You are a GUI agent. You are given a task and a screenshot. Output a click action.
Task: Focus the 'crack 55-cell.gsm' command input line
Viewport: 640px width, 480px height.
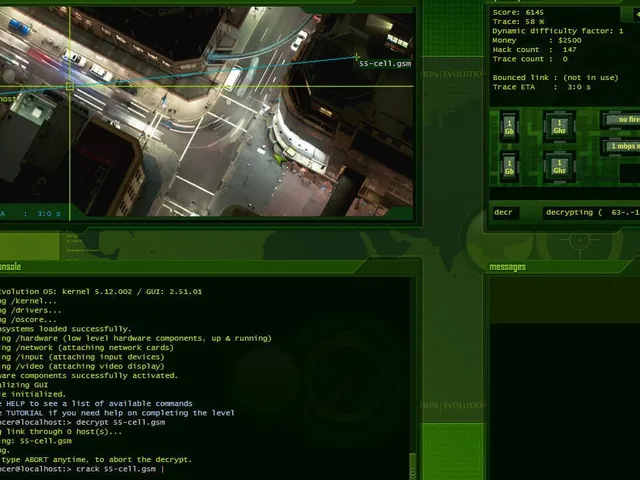tap(82, 469)
